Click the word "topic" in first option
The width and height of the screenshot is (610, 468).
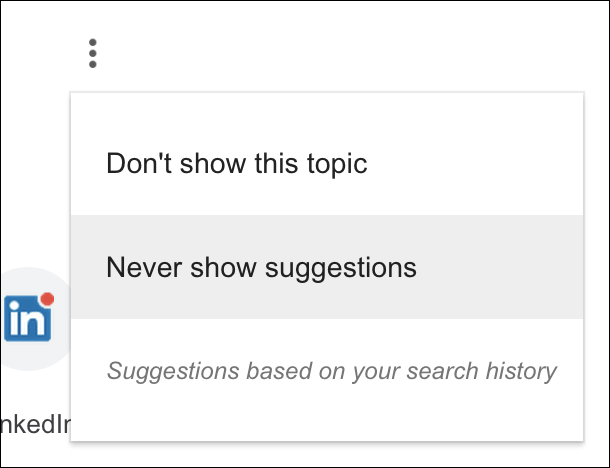tap(337, 164)
